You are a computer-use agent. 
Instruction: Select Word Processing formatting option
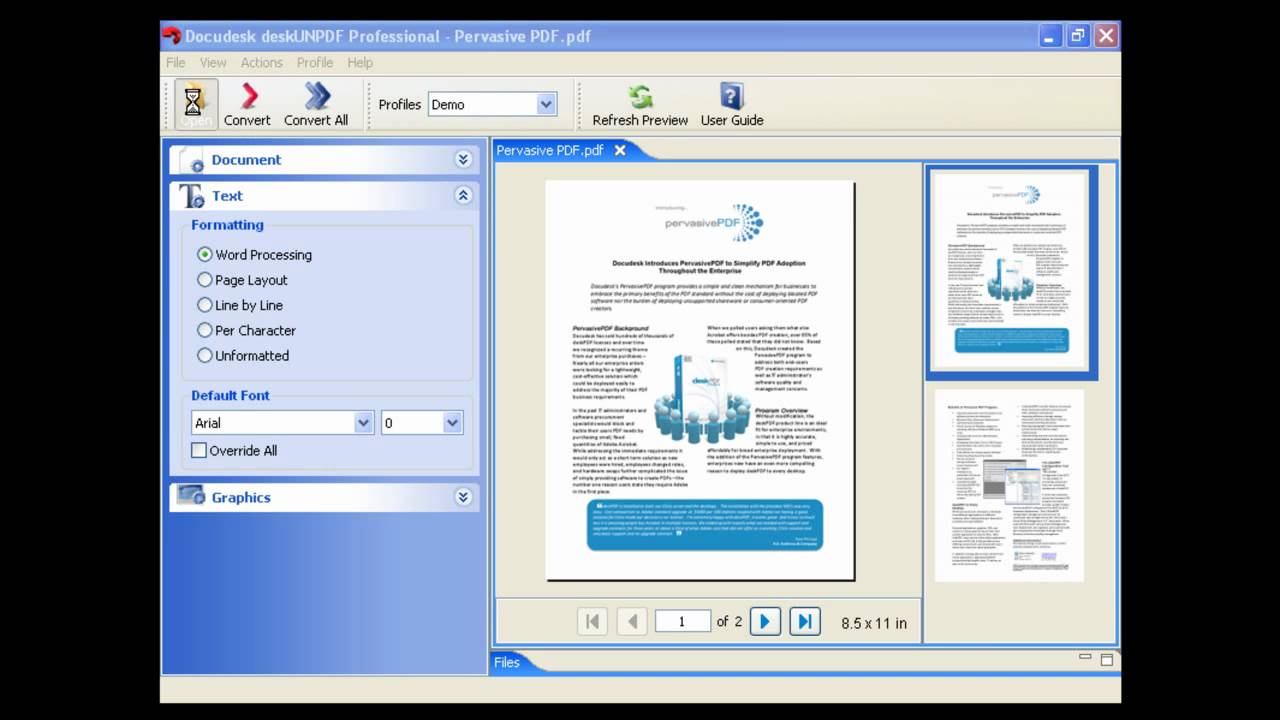205,255
